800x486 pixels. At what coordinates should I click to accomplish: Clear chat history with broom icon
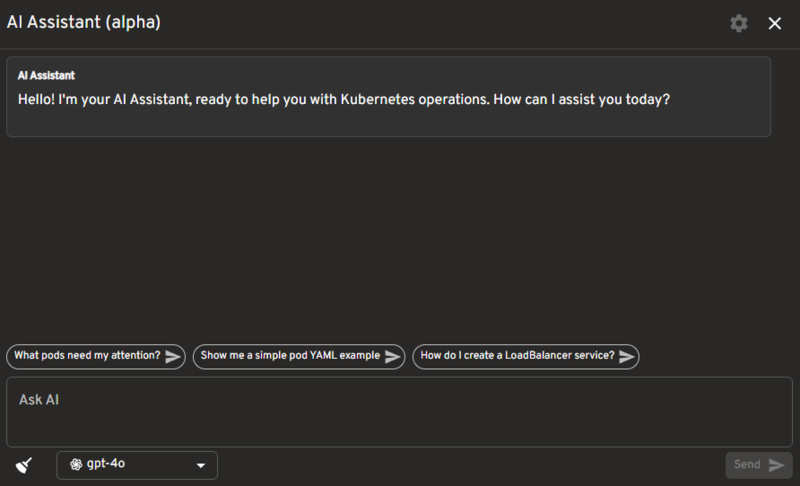tap(23, 465)
